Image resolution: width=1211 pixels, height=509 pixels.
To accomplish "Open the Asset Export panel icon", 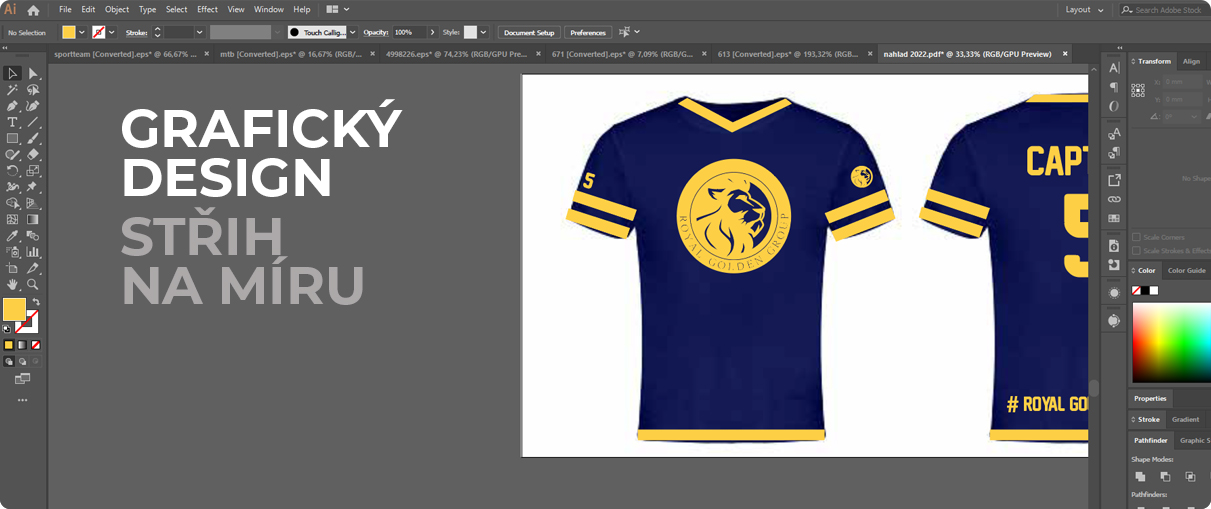I will (x=1114, y=180).
